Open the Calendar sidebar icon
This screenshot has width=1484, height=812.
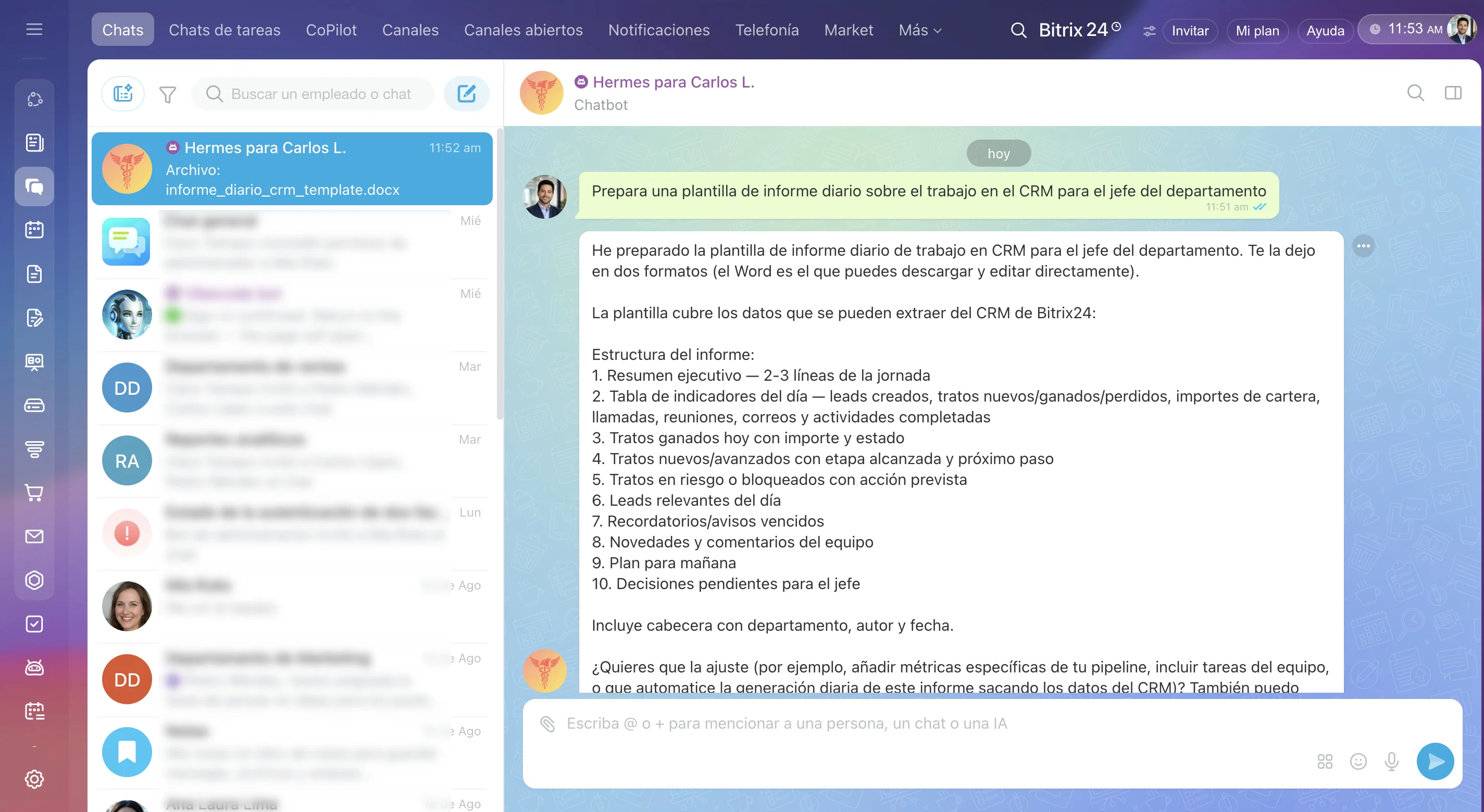pyautogui.click(x=34, y=230)
